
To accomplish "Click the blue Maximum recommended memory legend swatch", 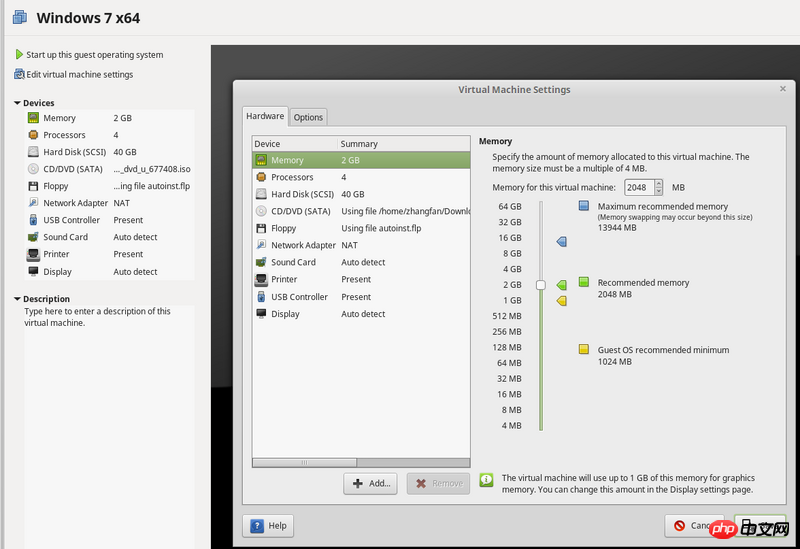I will click(584, 206).
